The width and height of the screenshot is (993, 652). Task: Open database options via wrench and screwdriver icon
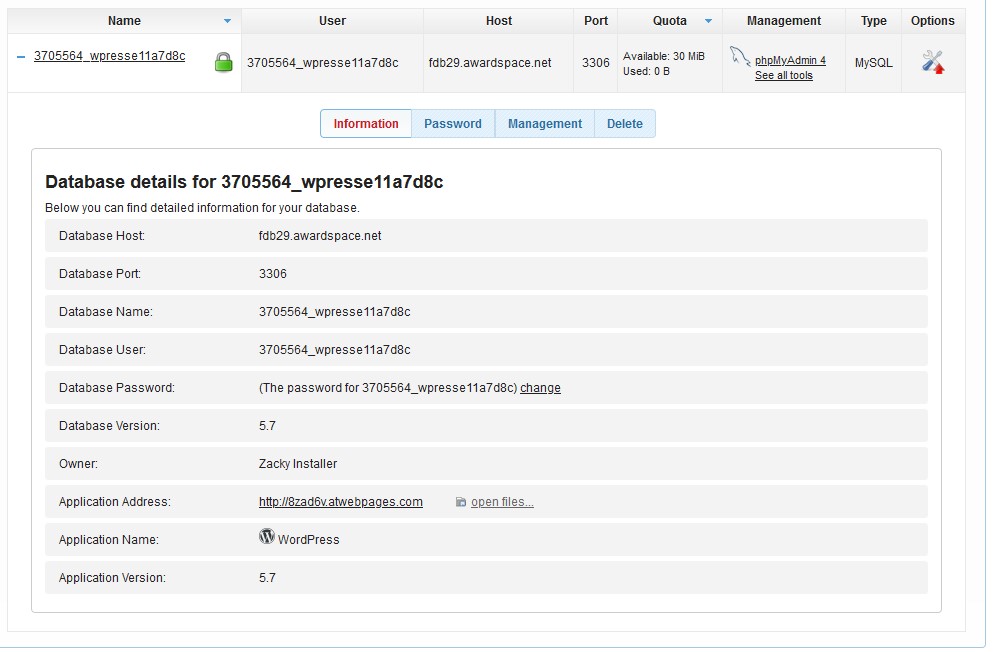(x=932, y=61)
